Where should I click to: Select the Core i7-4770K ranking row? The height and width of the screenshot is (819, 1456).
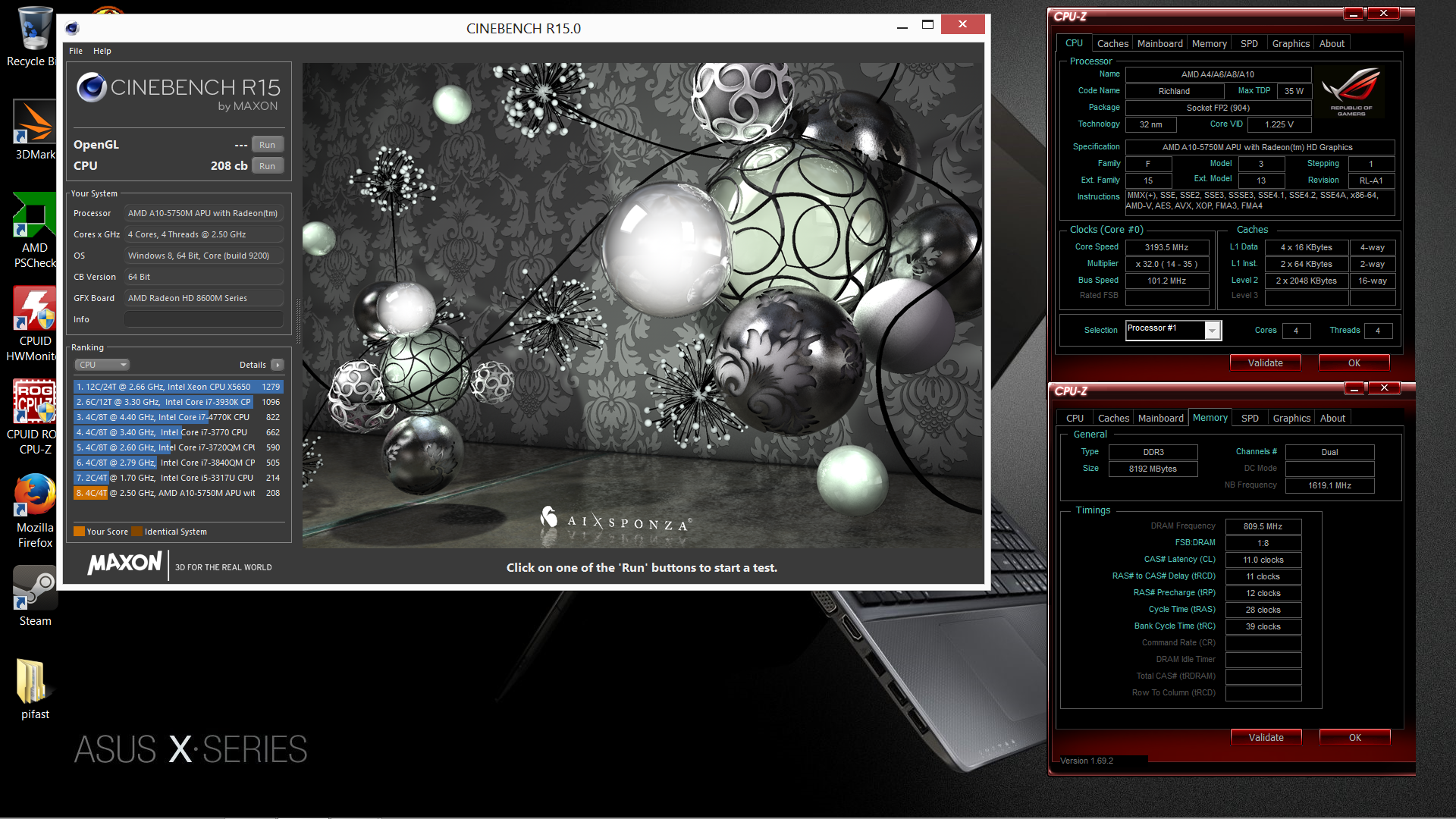pyautogui.click(x=178, y=417)
